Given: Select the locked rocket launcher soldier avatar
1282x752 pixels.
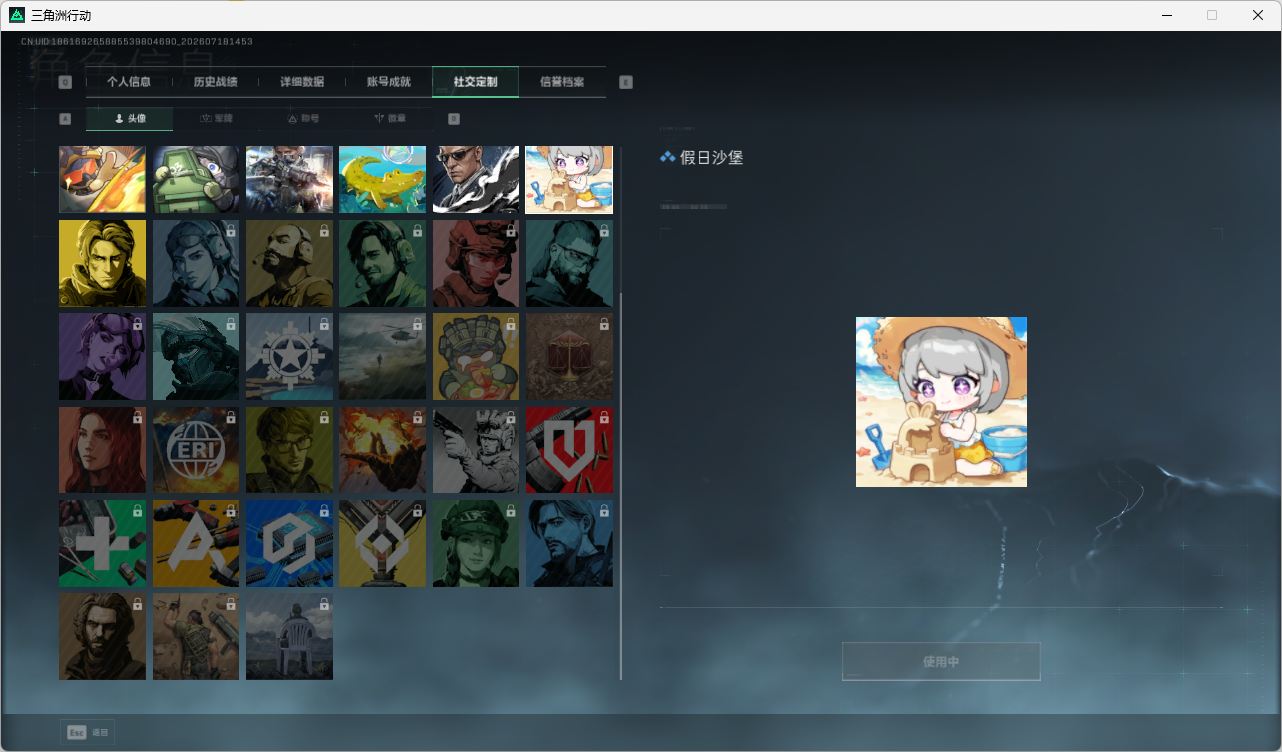Looking at the screenshot, I should [x=196, y=636].
